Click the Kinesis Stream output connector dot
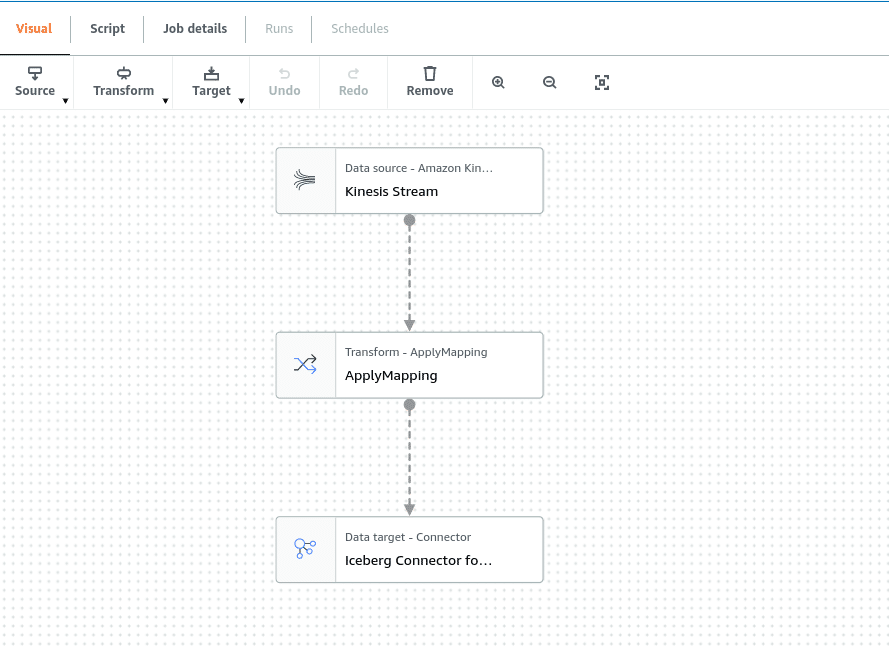Screen dimensions: 889x647 tap(409, 220)
